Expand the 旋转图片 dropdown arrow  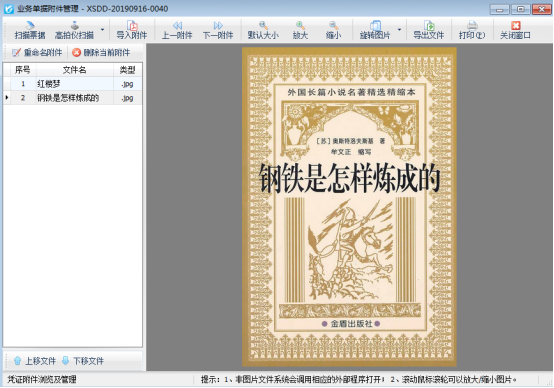coord(399,30)
